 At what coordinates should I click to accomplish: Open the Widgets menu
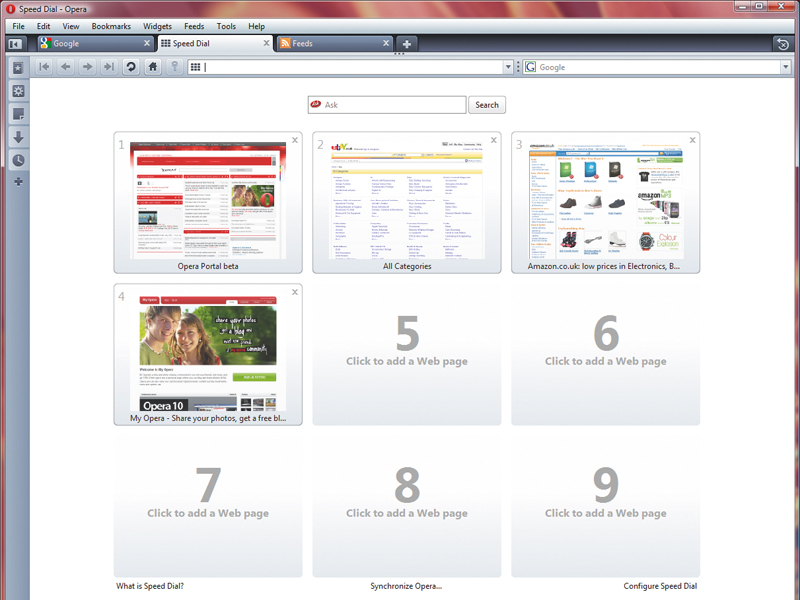click(x=157, y=26)
